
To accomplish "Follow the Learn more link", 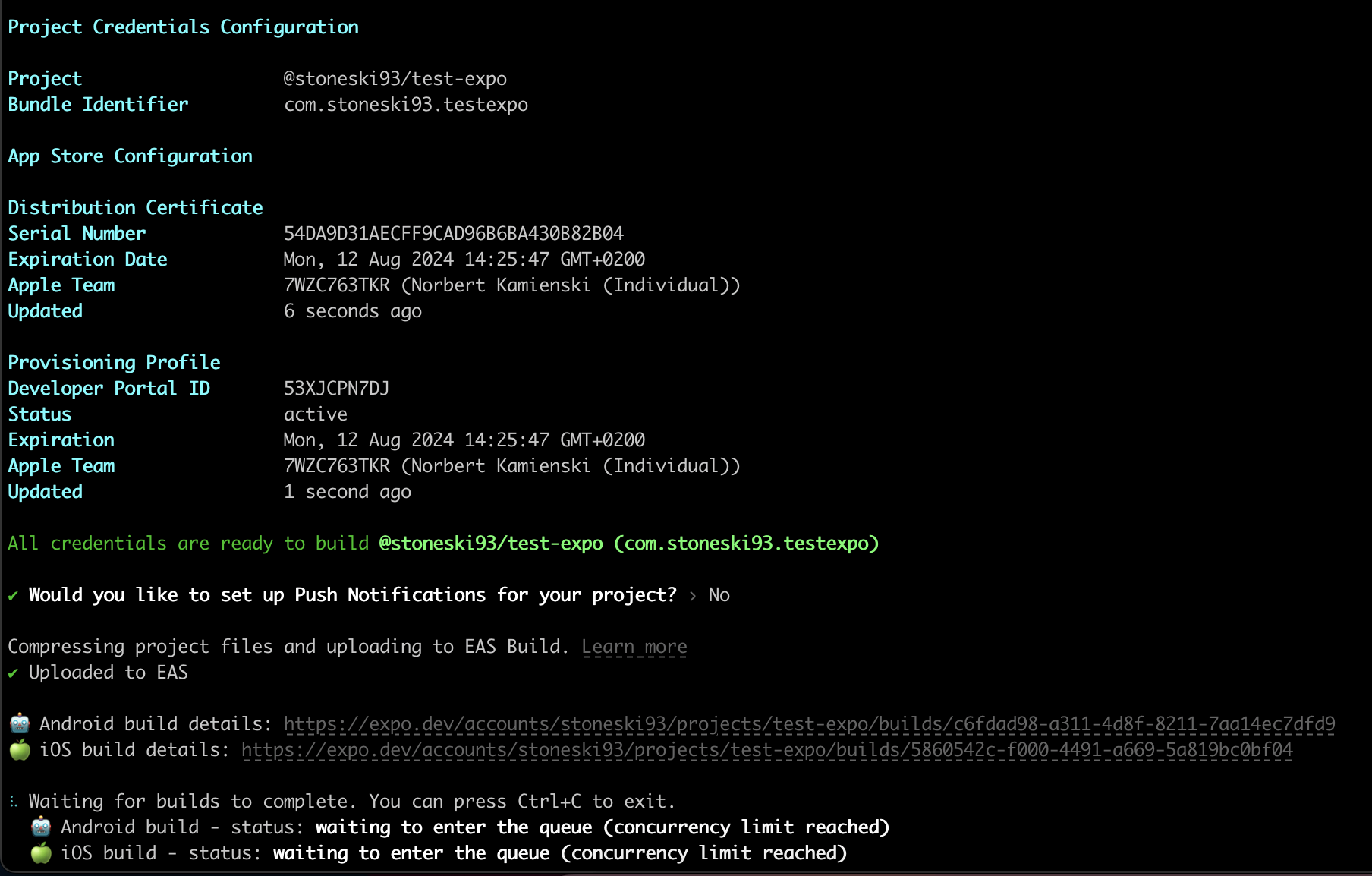I will [634, 647].
